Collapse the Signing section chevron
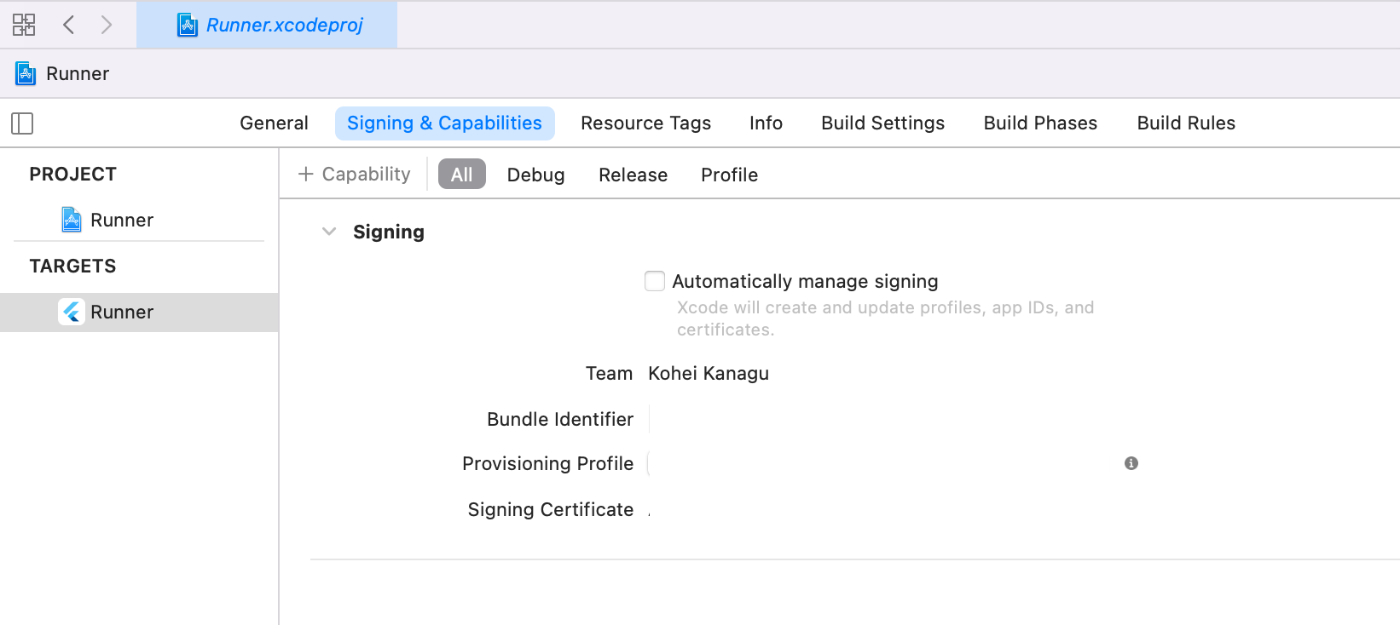The width and height of the screenshot is (1400, 625). (x=328, y=232)
